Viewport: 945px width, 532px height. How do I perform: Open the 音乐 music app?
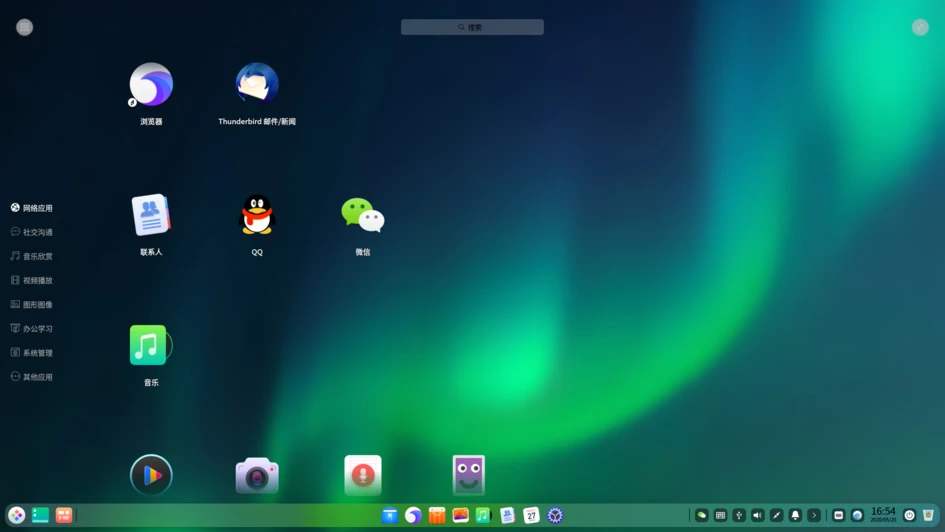(151, 345)
